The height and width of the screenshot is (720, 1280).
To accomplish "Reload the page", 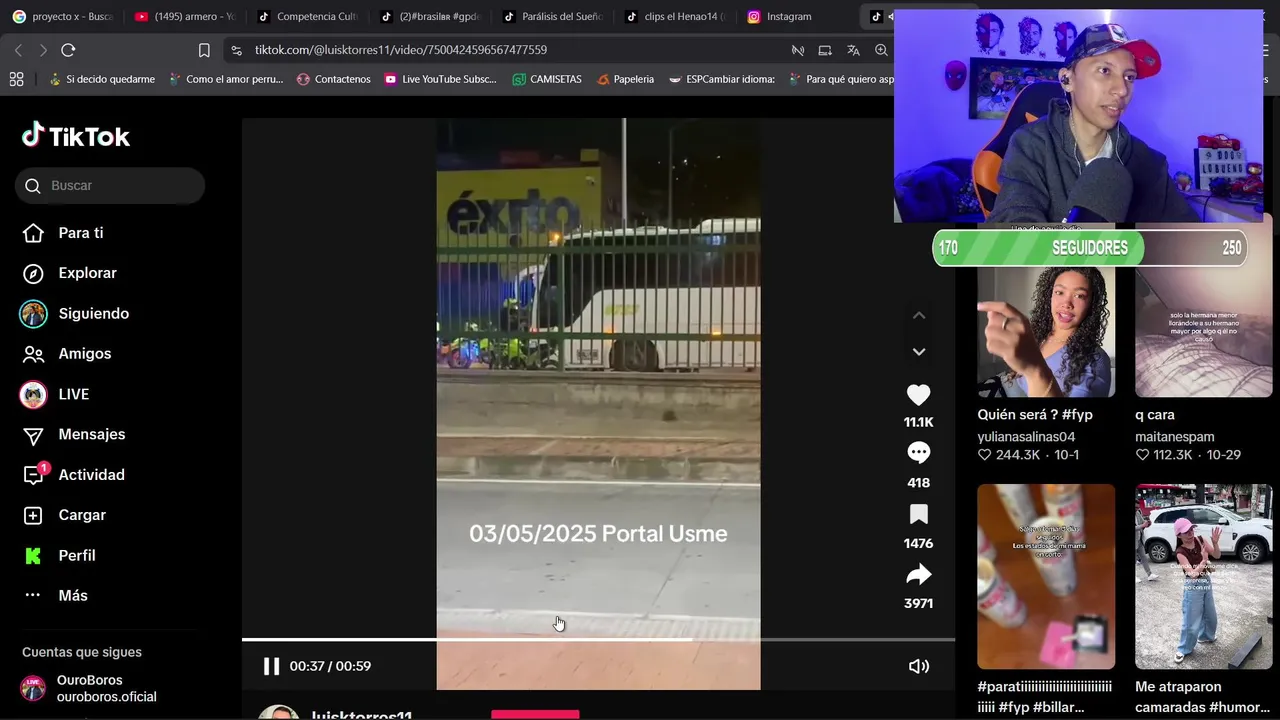I will tap(68, 50).
